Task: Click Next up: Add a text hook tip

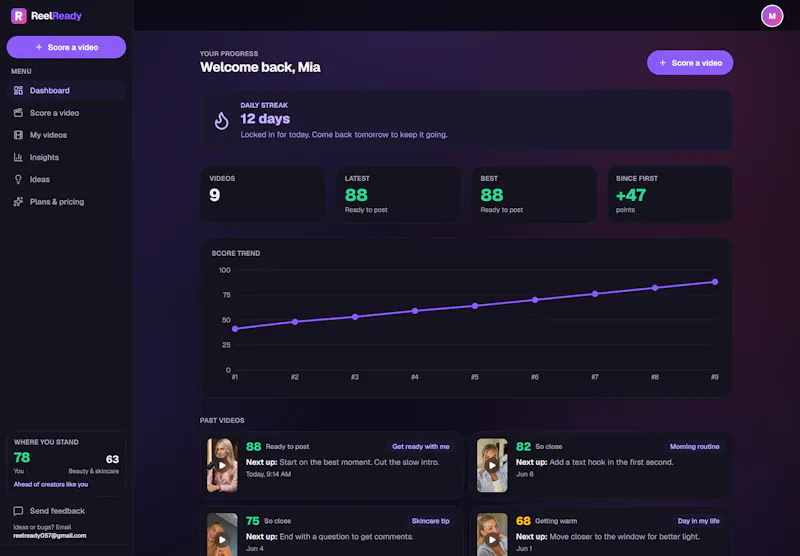Action: [594, 462]
